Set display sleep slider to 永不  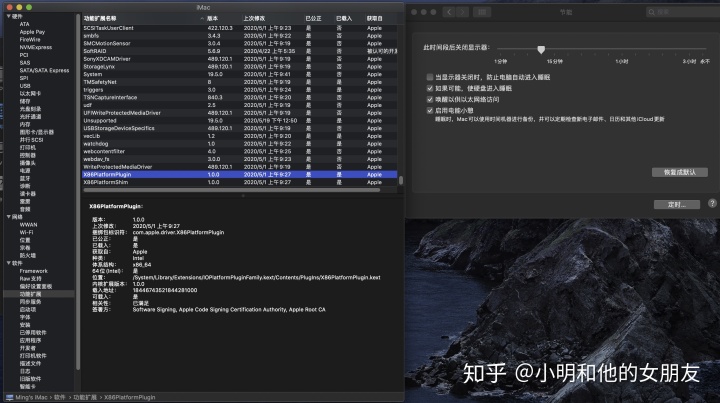point(705,49)
